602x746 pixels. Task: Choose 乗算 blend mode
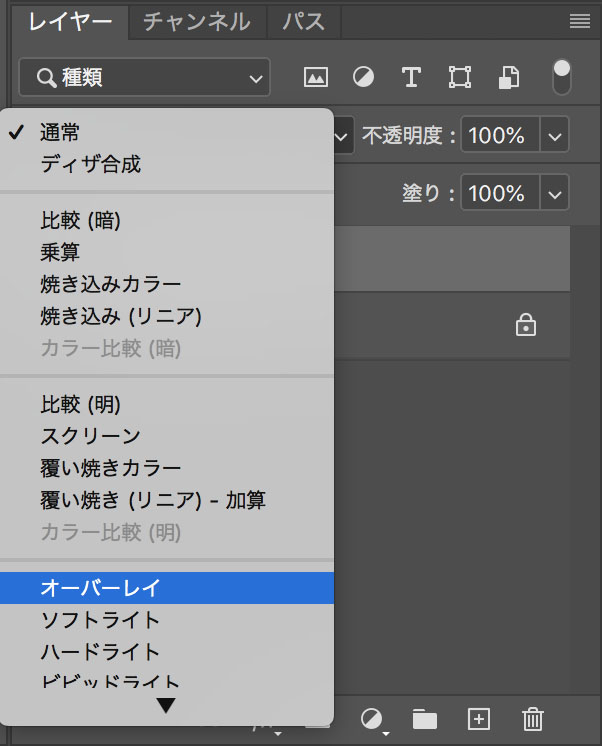(60, 253)
